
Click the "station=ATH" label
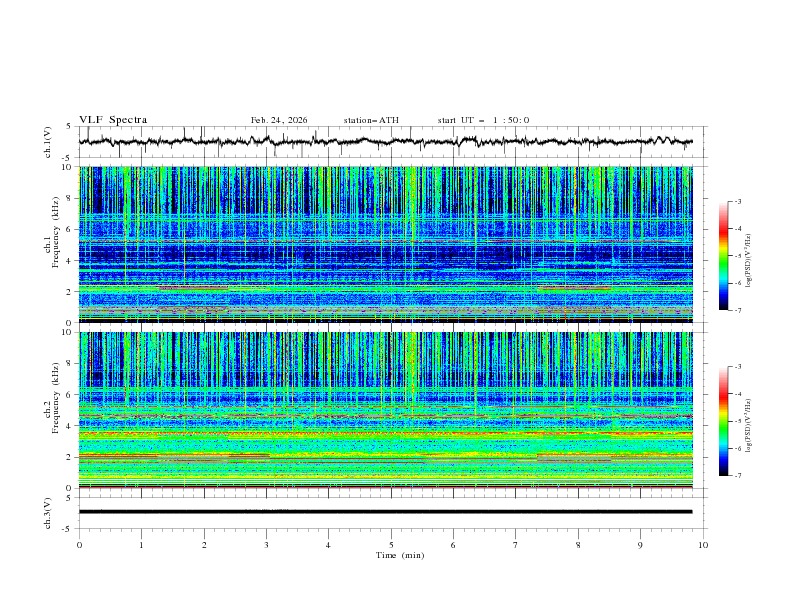tap(371, 120)
